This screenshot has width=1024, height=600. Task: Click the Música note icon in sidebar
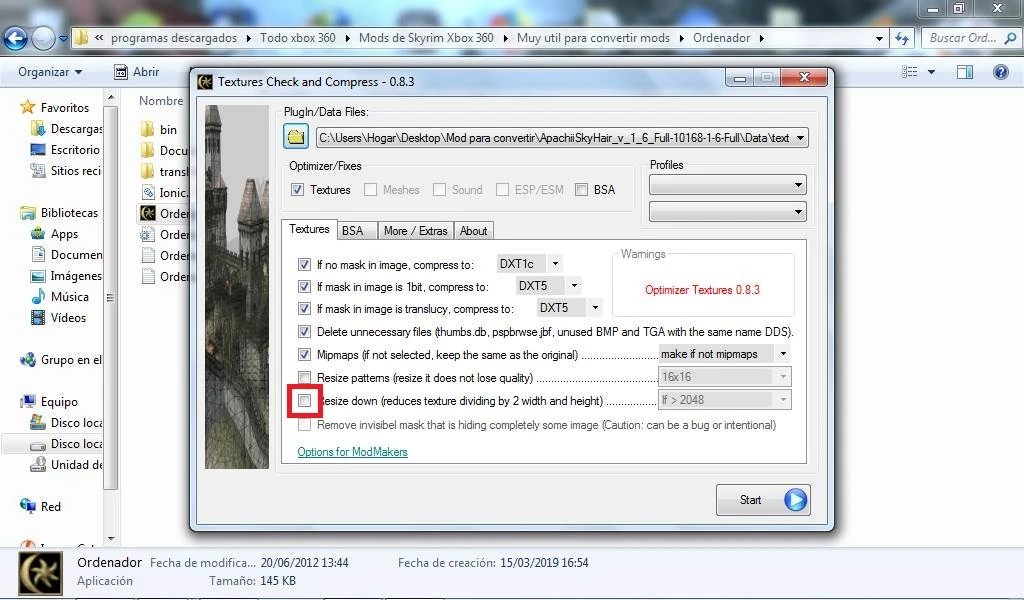tap(38, 296)
